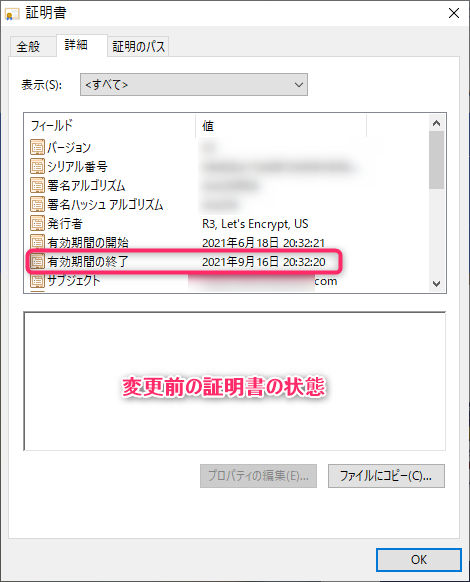Viewport: 470px width, 582px height.
Task: Click the ファイルにコピー(C)... button
Action: [386, 476]
